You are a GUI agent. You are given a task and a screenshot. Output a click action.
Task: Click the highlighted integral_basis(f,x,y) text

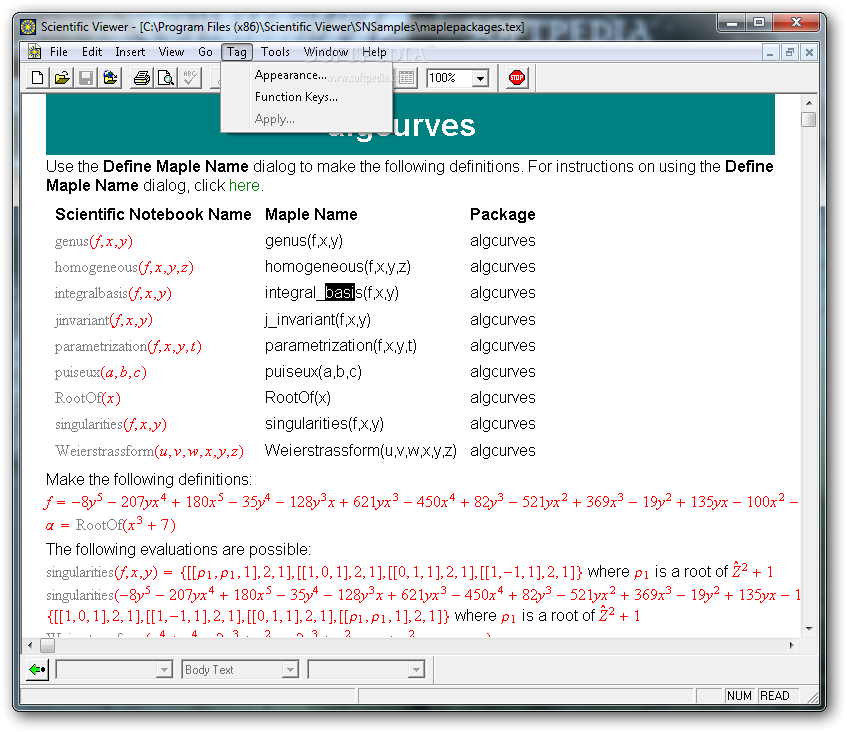click(x=332, y=293)
